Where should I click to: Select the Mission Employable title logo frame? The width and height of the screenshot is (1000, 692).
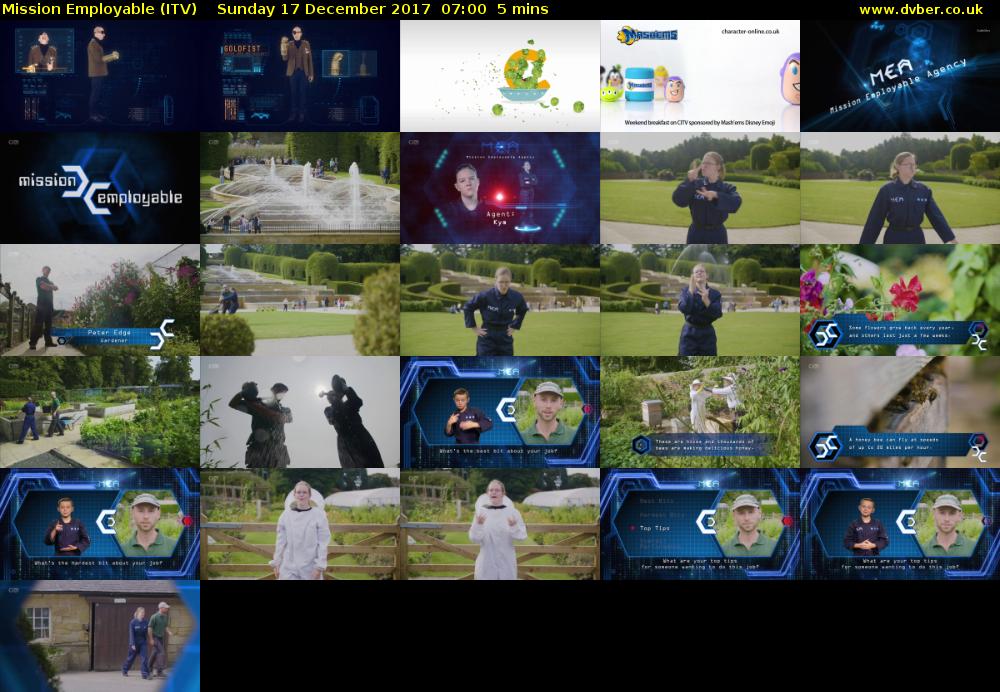pyautogui.click(x=100, y=188)
